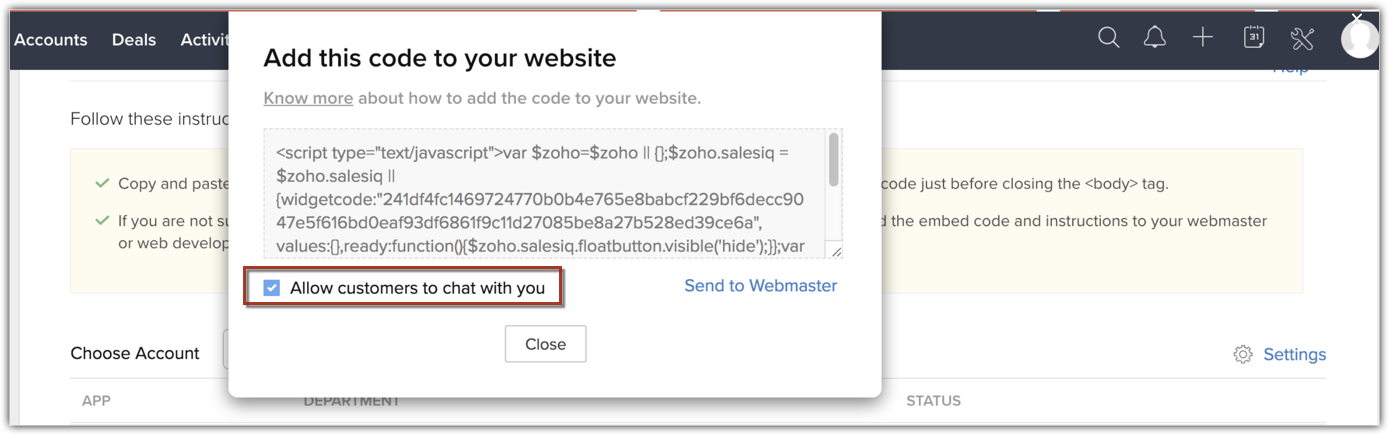This screenshot has height=435, width=1389.
Task: Open the Deals menu tab
Action: click(x=134, y=40)
